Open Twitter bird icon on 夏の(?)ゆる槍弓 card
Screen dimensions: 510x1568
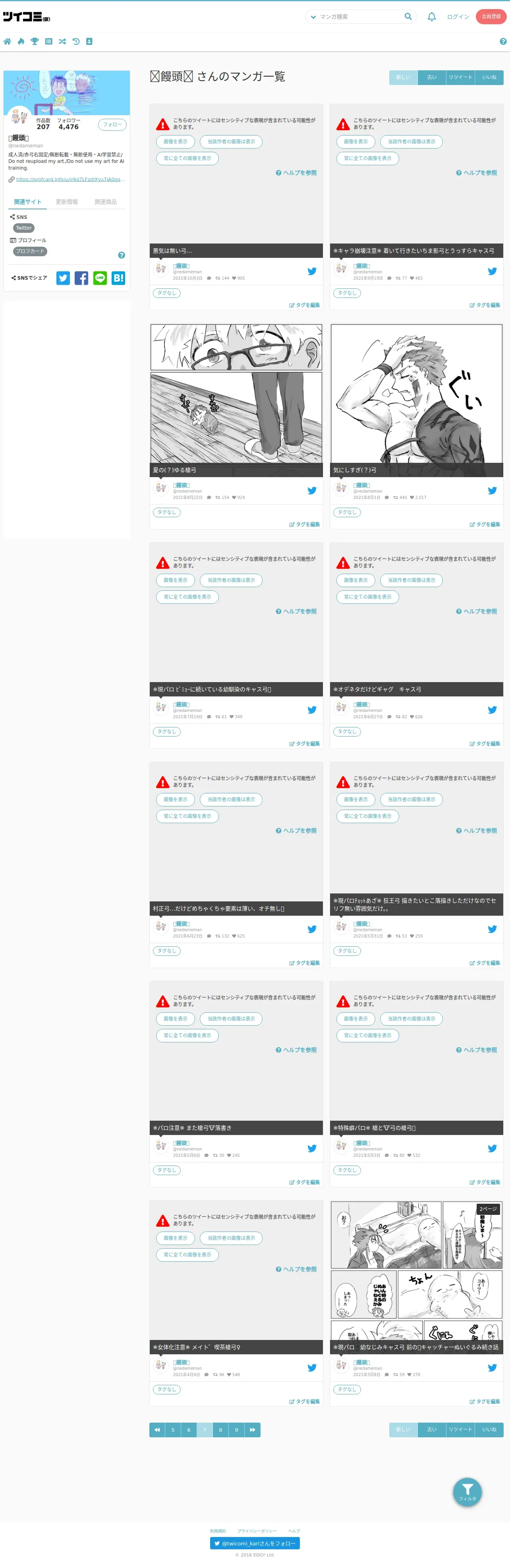pos(311,491)
